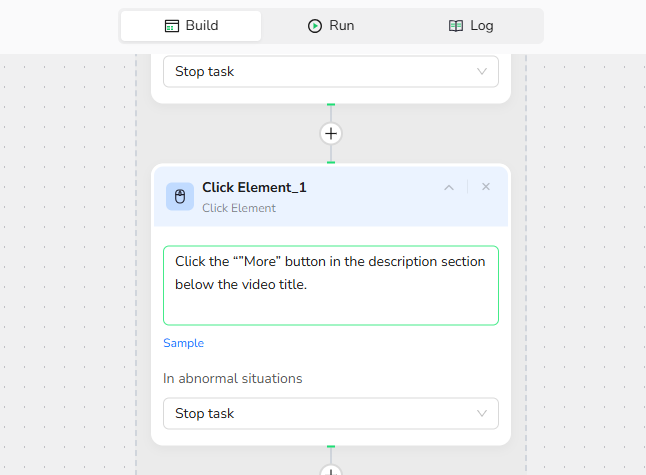Click the Sample link
Image resolution: width=646 pixels, height=475 pixels.
pos(183,343)
